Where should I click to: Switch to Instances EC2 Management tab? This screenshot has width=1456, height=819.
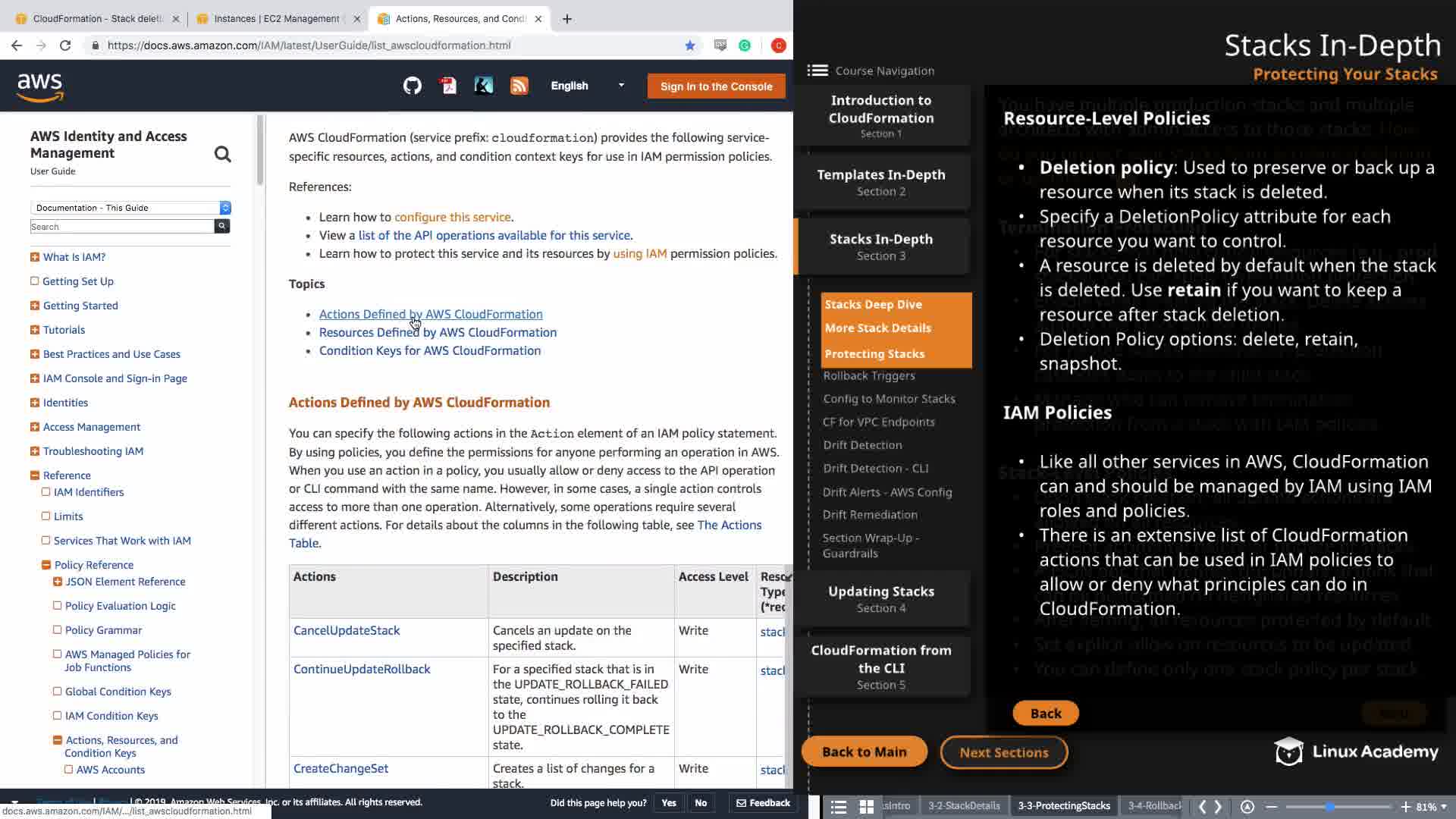276,19
